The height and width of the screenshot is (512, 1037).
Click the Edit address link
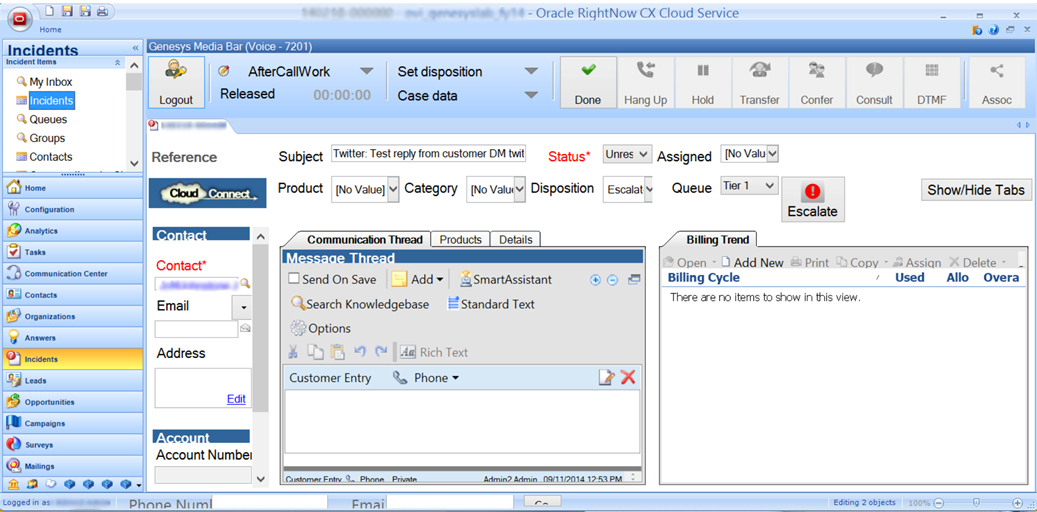tap(236, 399)
